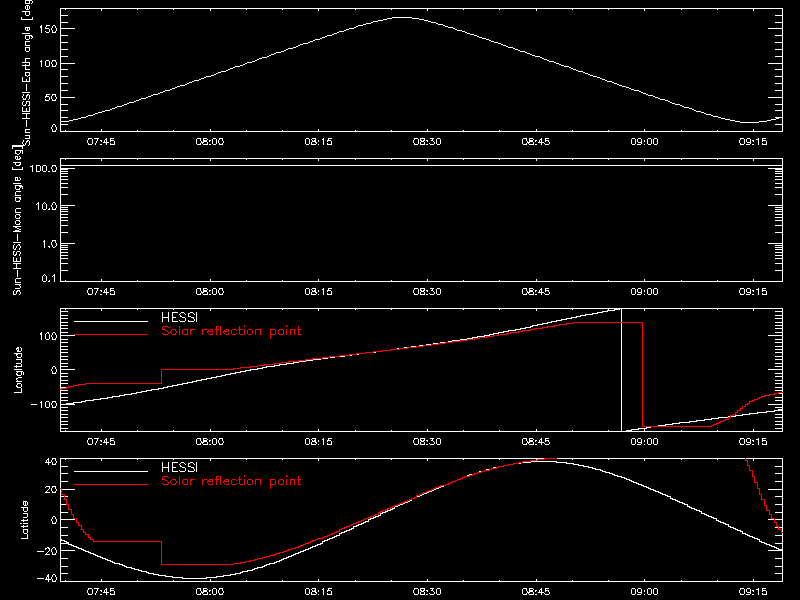Click the Sun-HESSI-Earth angle axis label
The height and width of the screenshot is (600, 800).
[x=27, y=71]
